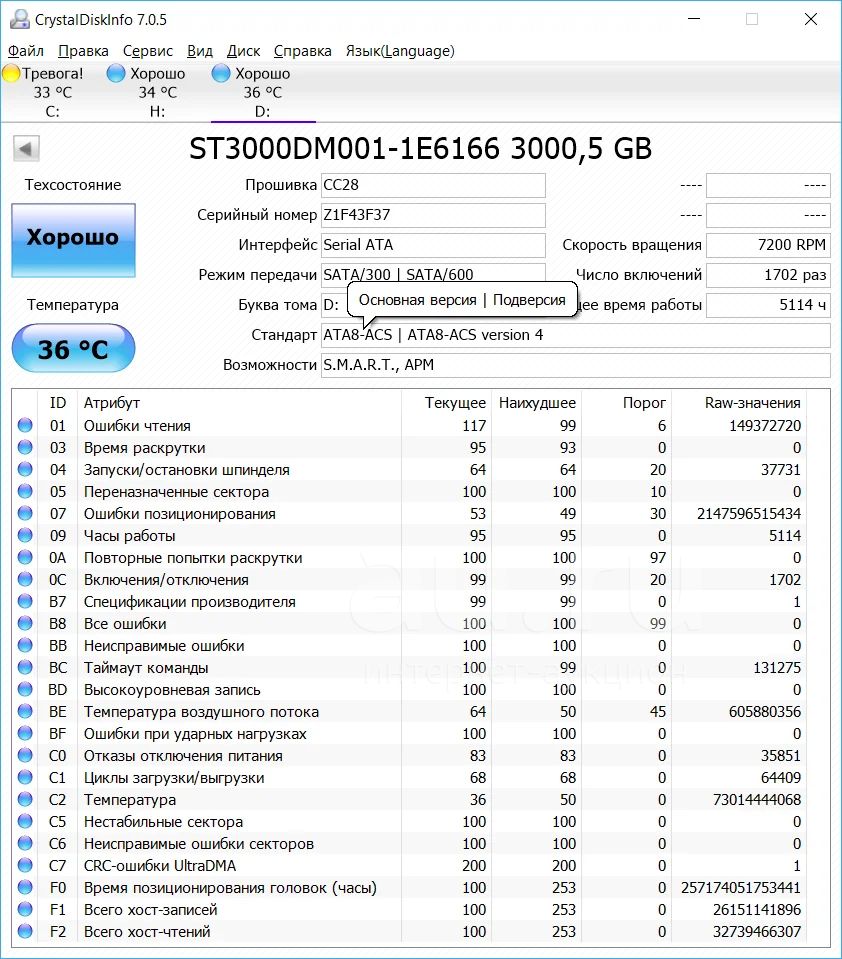Click the Режим передачи field SATA/300 | SATA/600
This screenshot has height=959, width=842.
point(433,275)
